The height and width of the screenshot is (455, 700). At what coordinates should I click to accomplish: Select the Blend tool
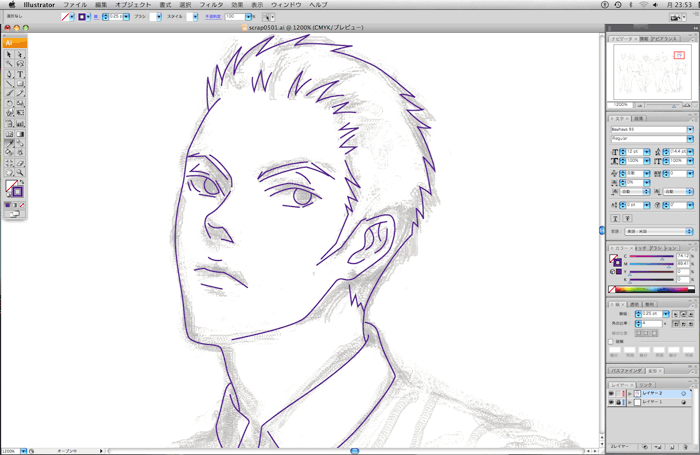pyautogui.click(x=20, y=143)
